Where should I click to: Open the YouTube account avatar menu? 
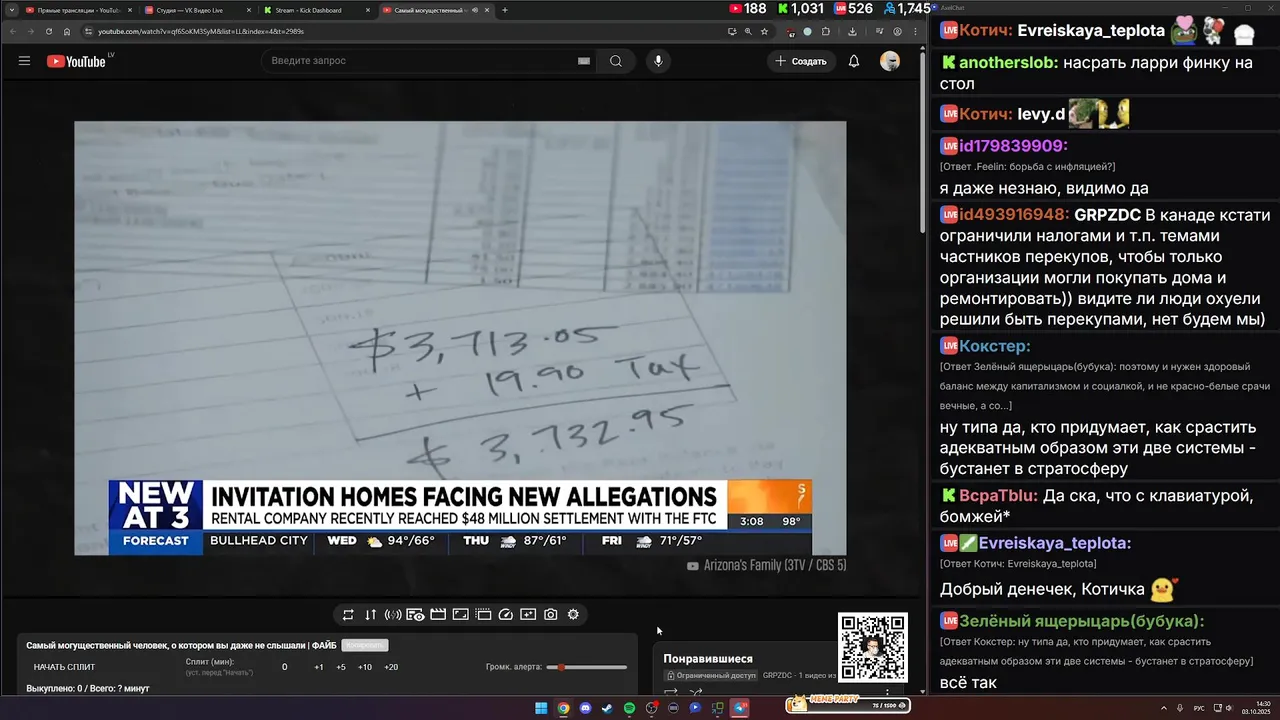click(890, 61)
